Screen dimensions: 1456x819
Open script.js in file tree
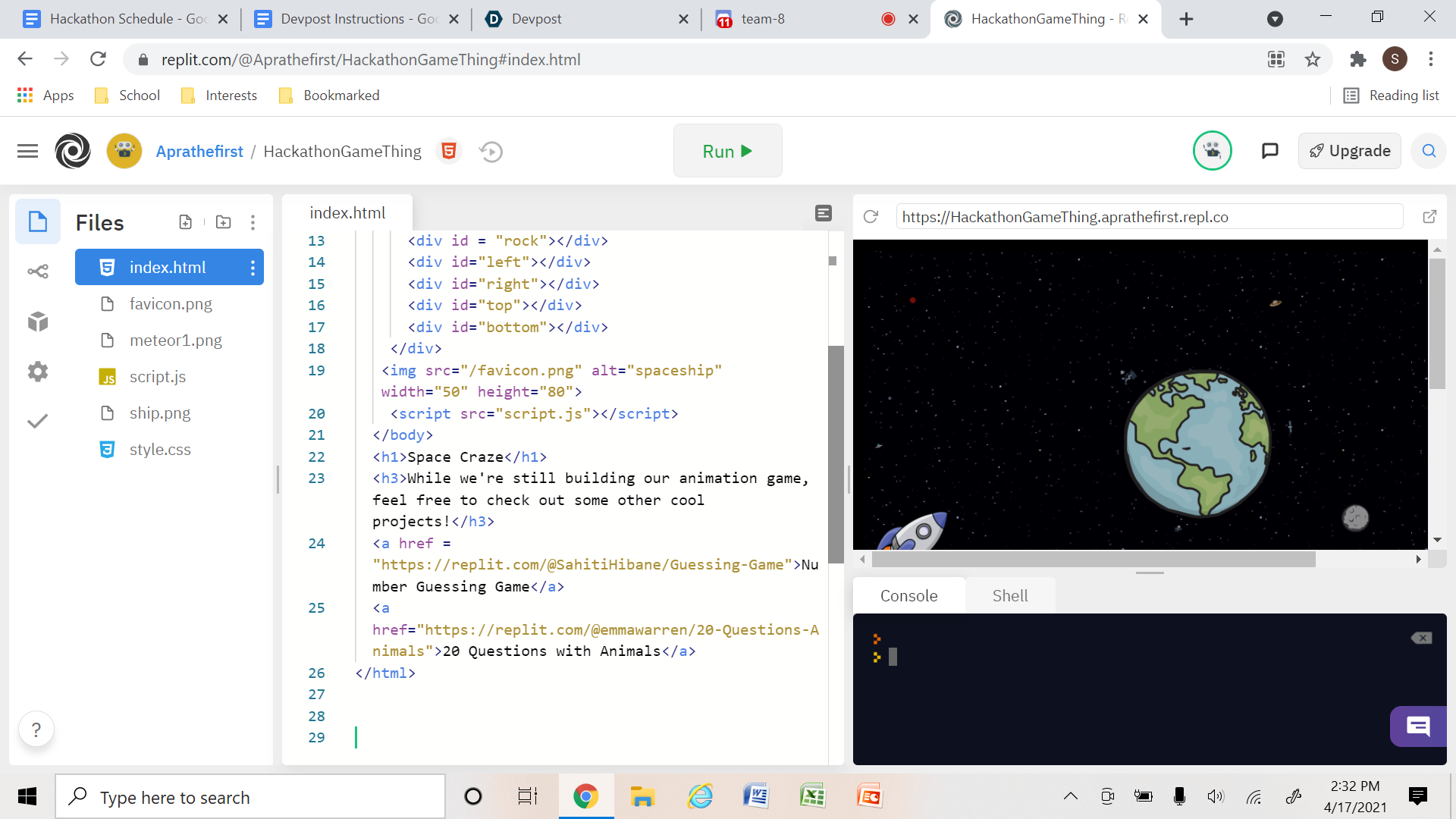click(x=158, y=377)
